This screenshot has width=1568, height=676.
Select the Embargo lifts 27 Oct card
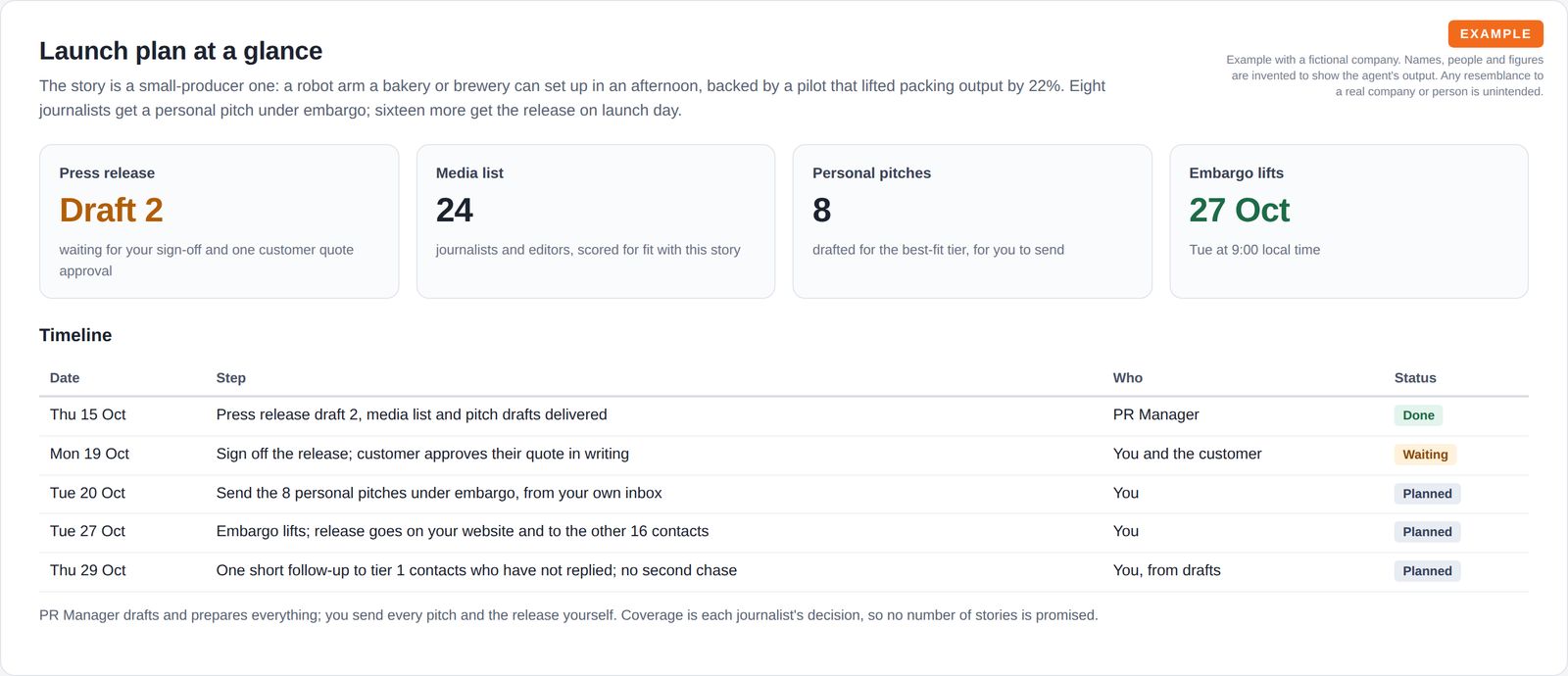click(x=1348, y=221)
